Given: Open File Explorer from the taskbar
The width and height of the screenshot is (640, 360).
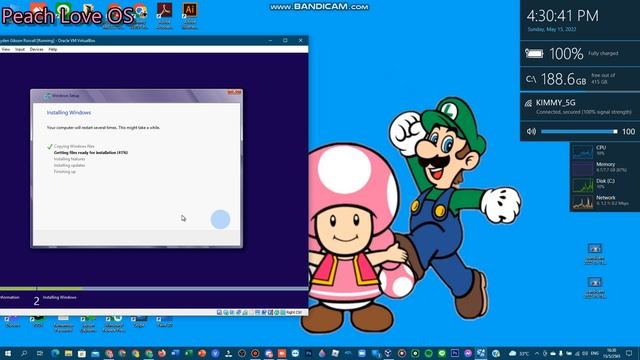Looking at the screenshot, I should [68, 353].
